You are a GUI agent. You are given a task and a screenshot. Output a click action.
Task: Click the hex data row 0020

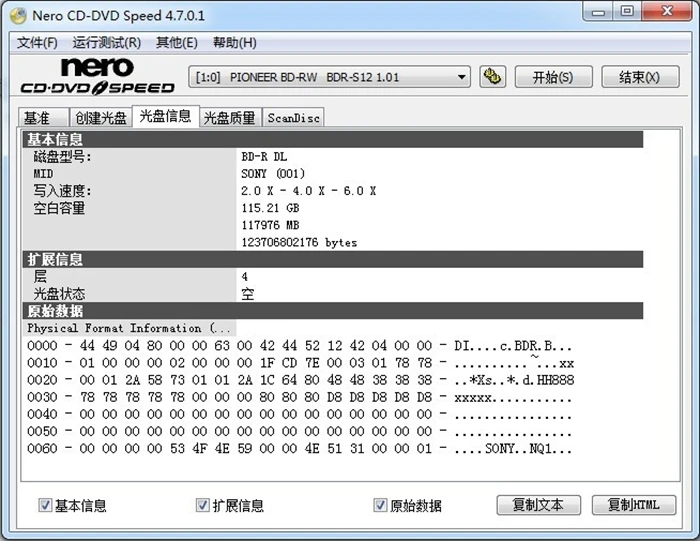[x=300, y=380]
